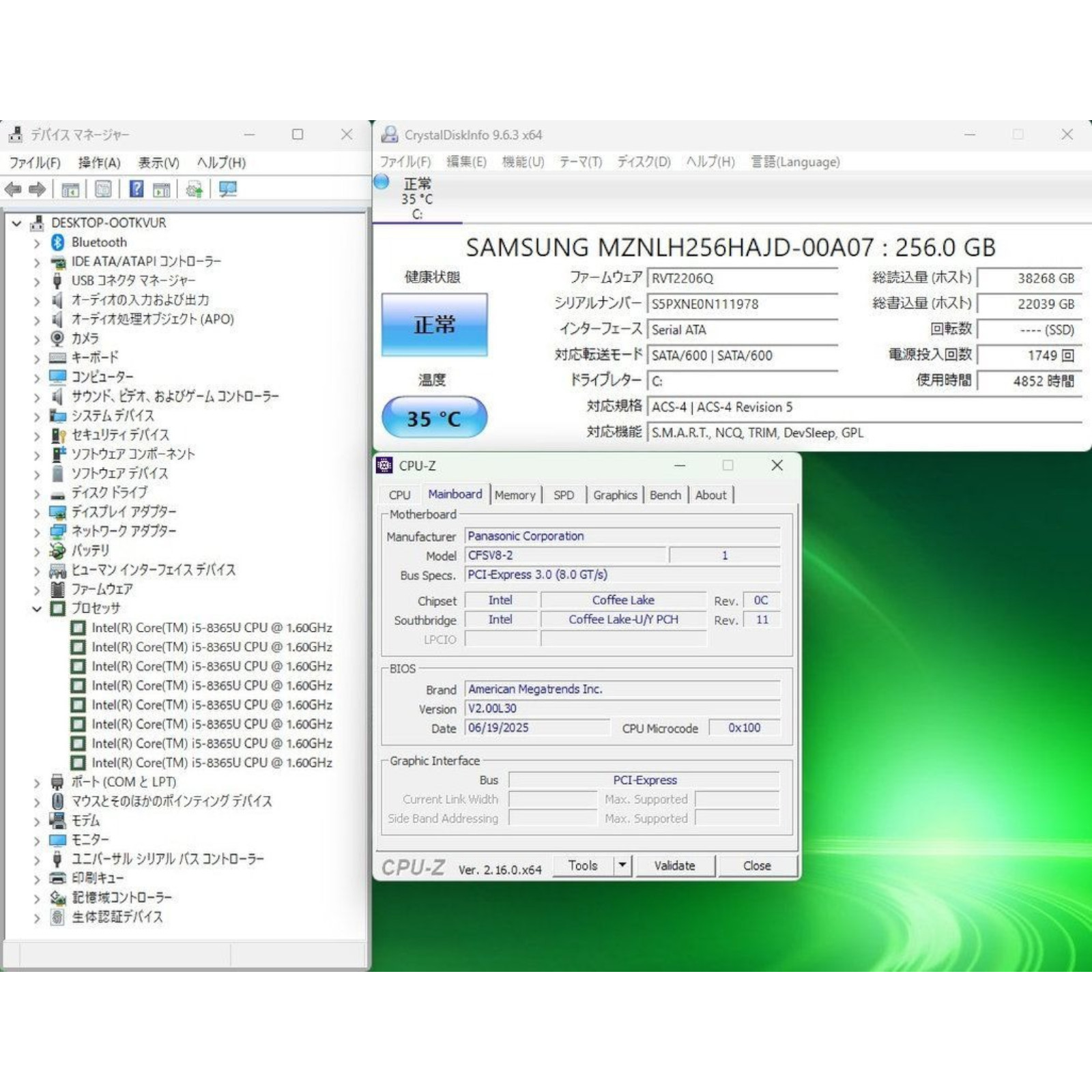Select the display adapters (ディスプレイ アダプター) icon

click(x=58, y=512)
